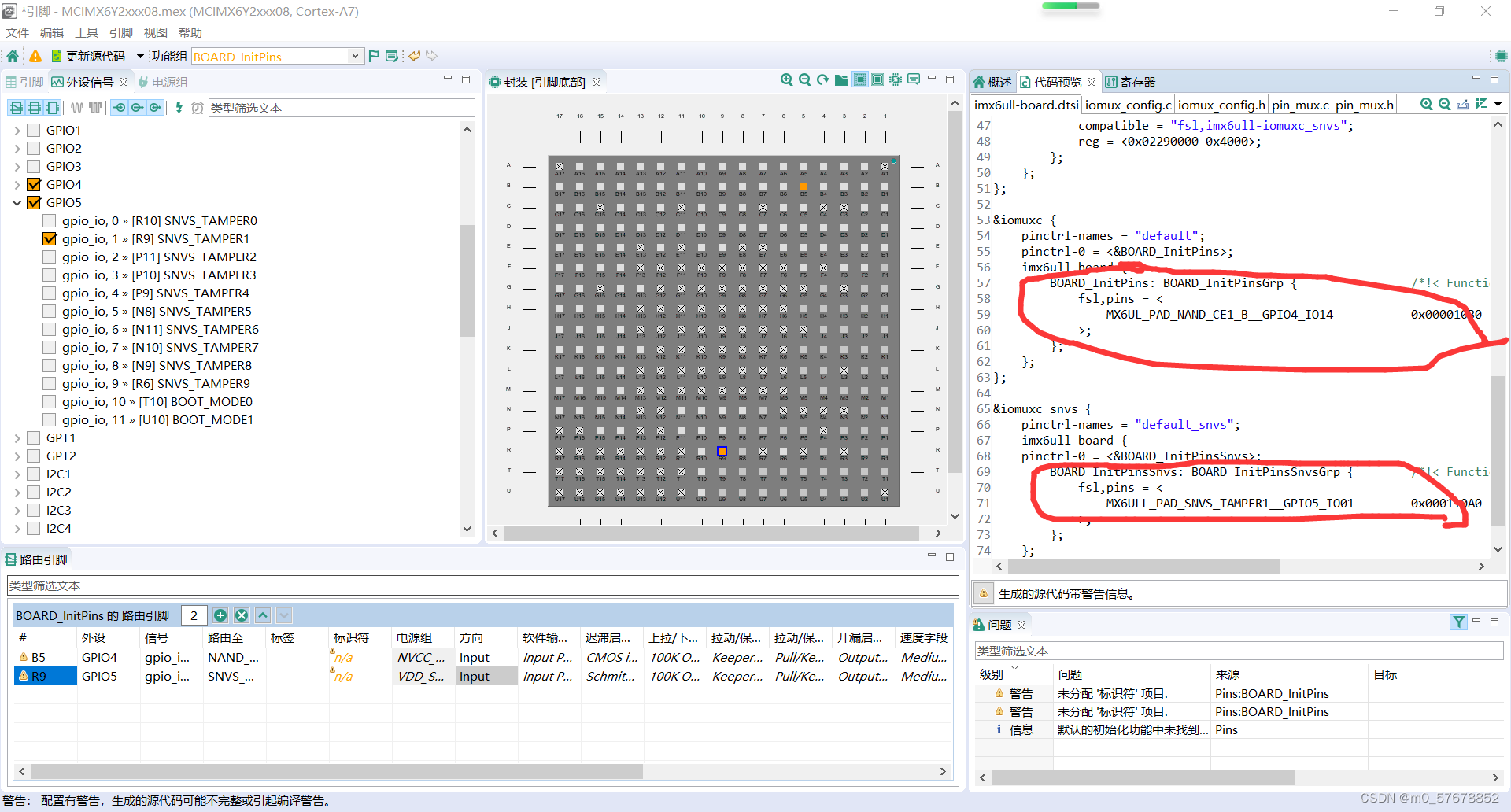Expand the GPT2 tree node
This screenshot has height=812, width=1511.
tap(17, 456)
